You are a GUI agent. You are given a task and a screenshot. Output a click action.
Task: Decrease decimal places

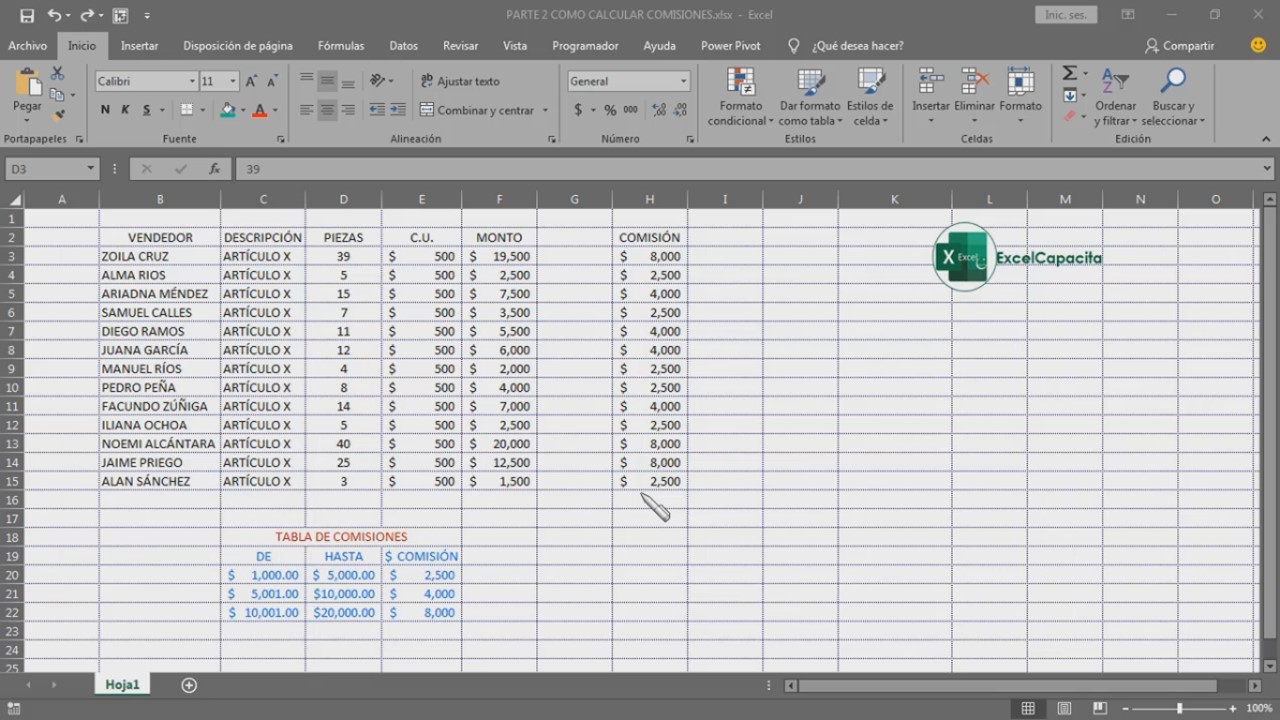[x=679, y=110]
